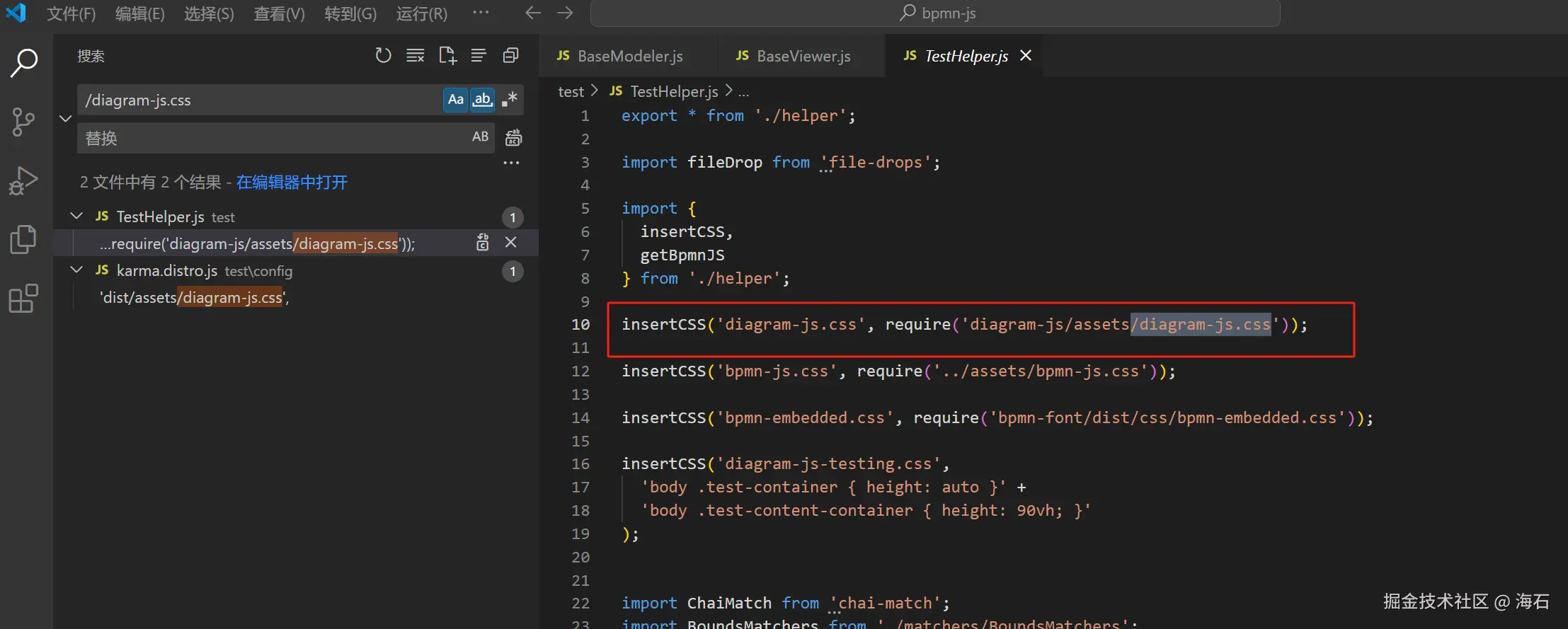The height and width of the screenshot is (629, 1568).
Task: Dismiss the TestHelper.js match result
Action: click(510, 243)
